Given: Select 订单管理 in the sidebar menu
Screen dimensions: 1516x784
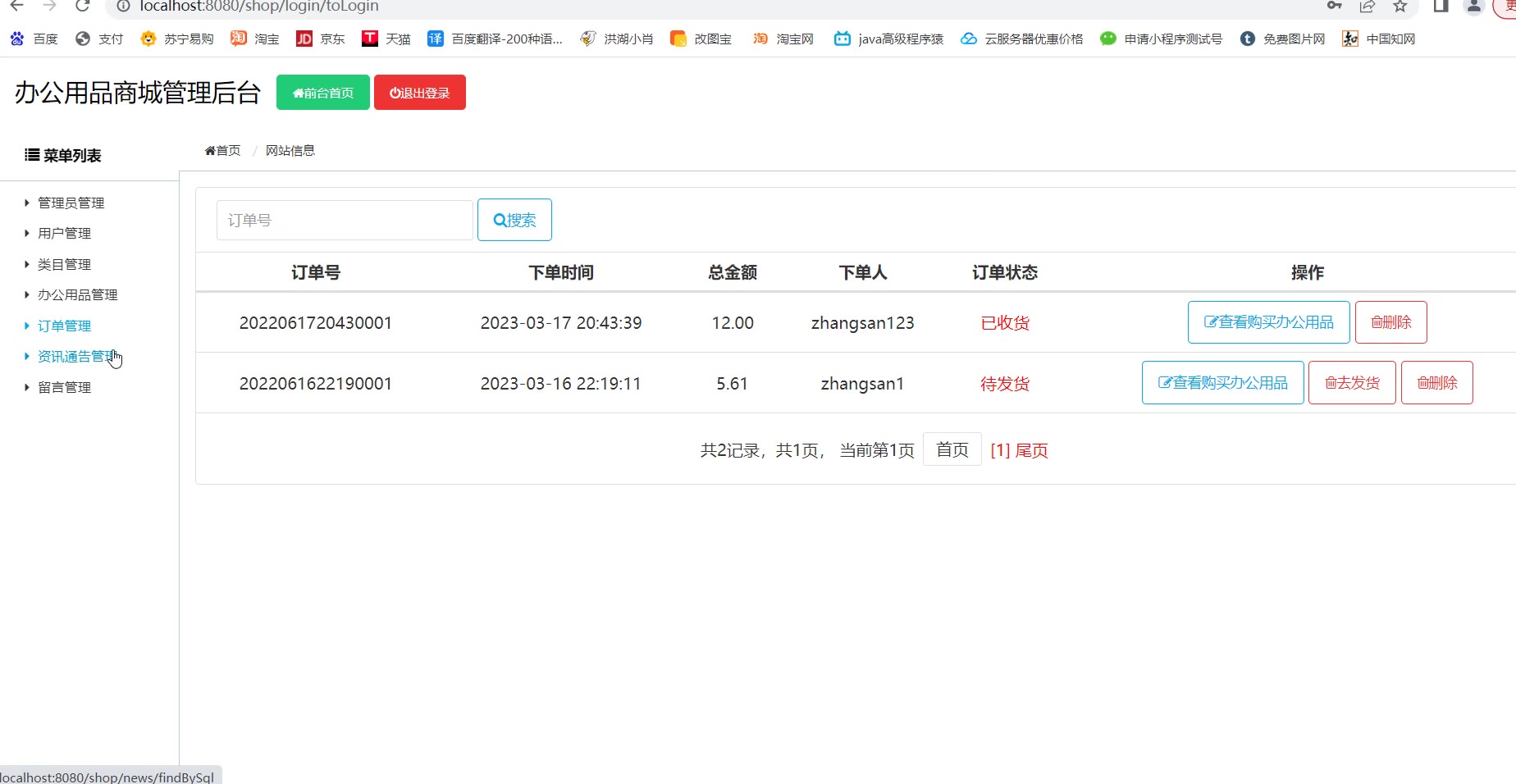Looking at the screenshot, I should pos(65,326).
